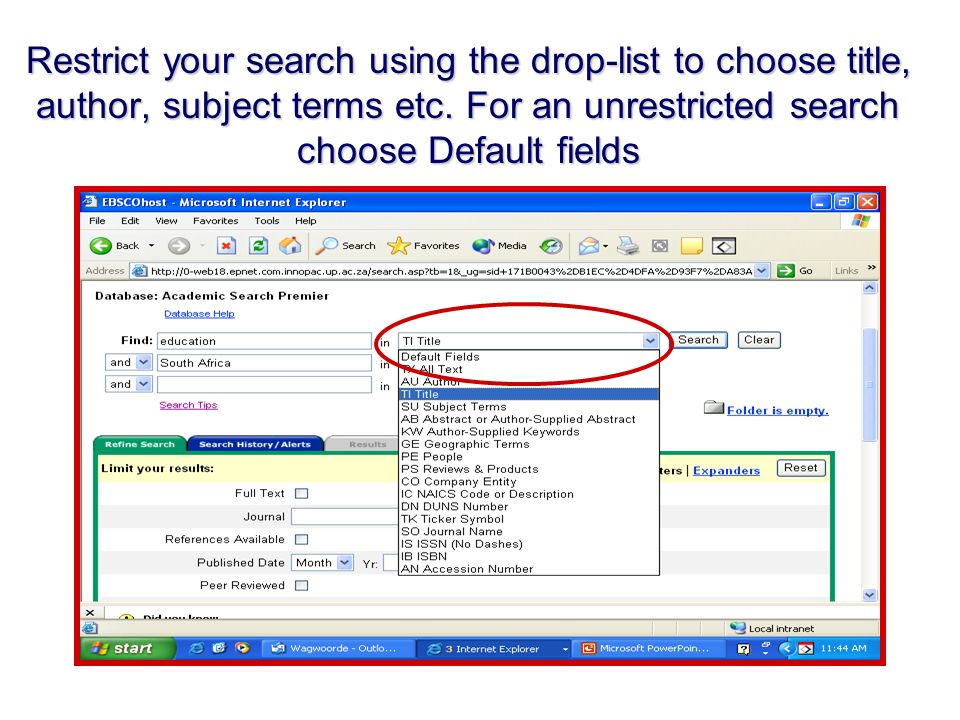Open the Database Help link

(200, 313)
